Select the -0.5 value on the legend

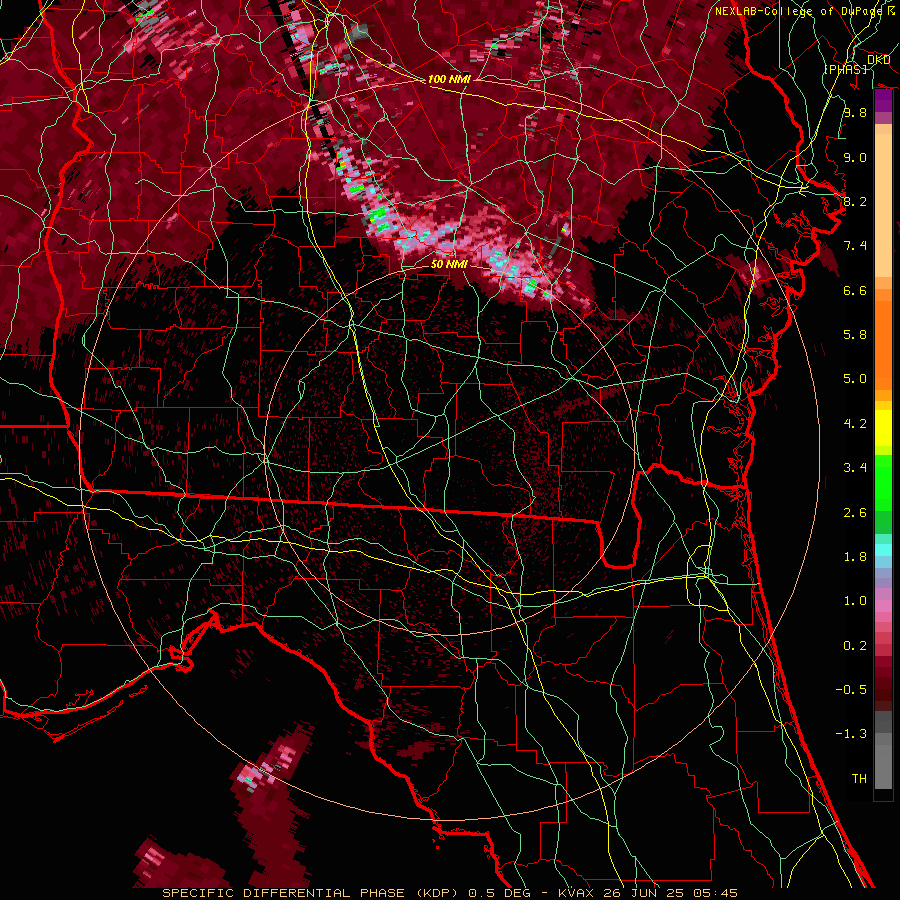851,690
